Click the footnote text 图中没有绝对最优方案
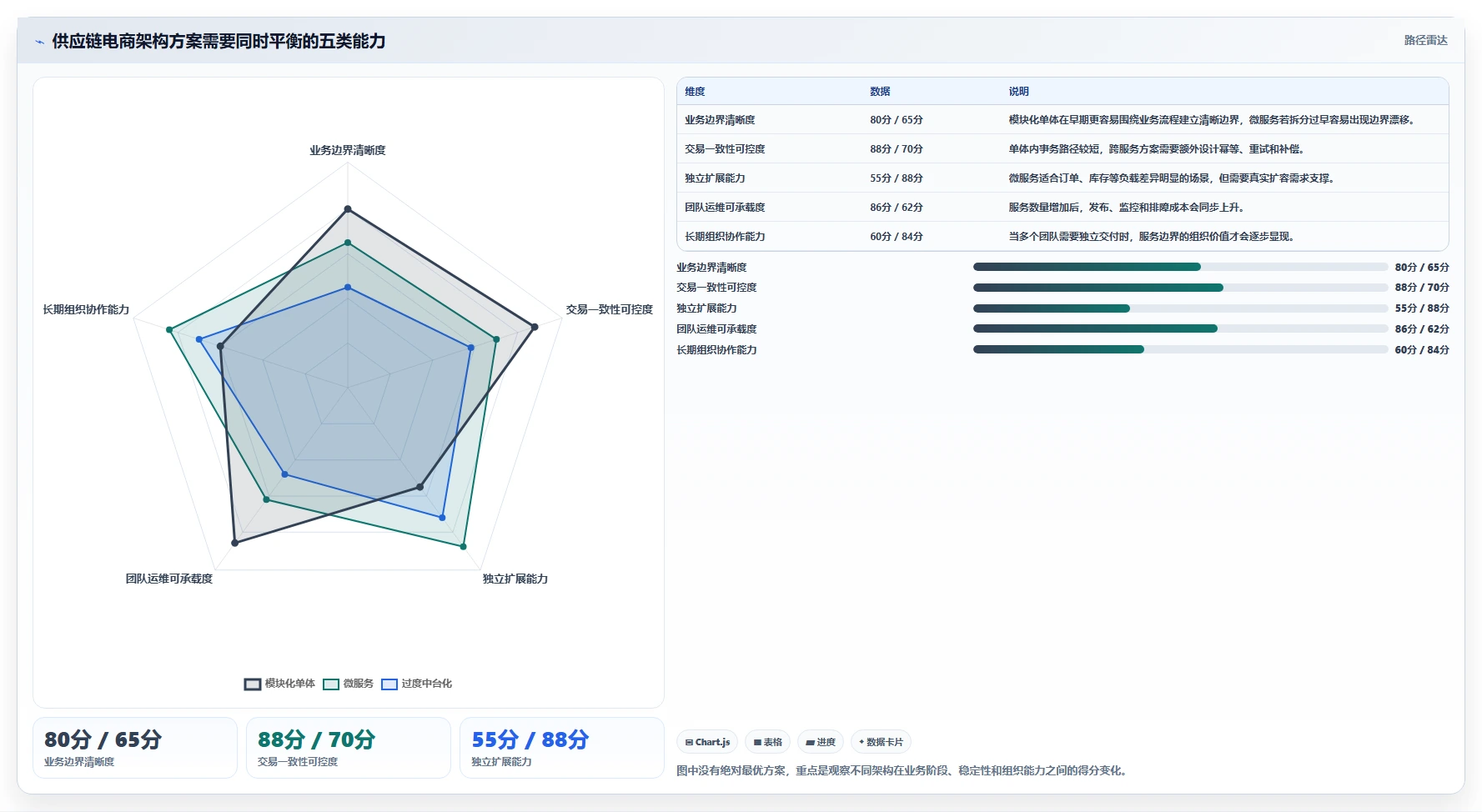This screenshot has height=812, width=1482. [x=903, y=771]
